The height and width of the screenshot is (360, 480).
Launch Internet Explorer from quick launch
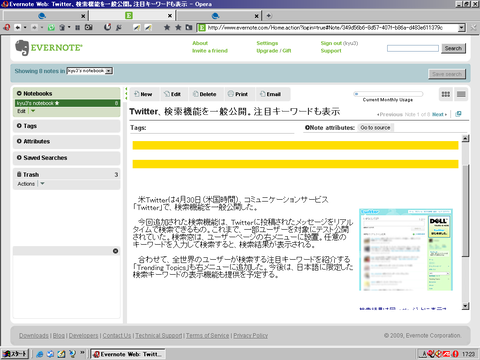(x=40, y=354)
